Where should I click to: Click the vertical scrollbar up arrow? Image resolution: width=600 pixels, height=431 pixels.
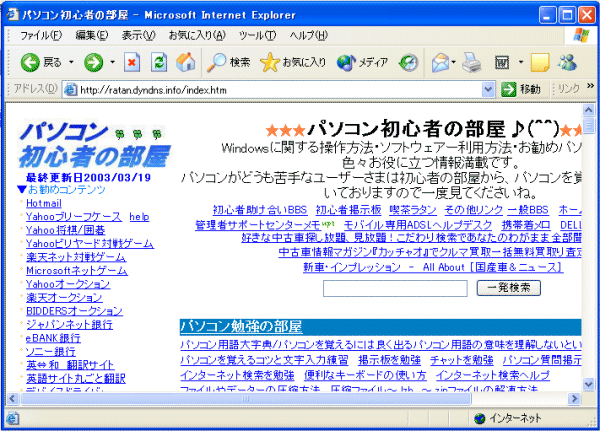pos(588,110)
